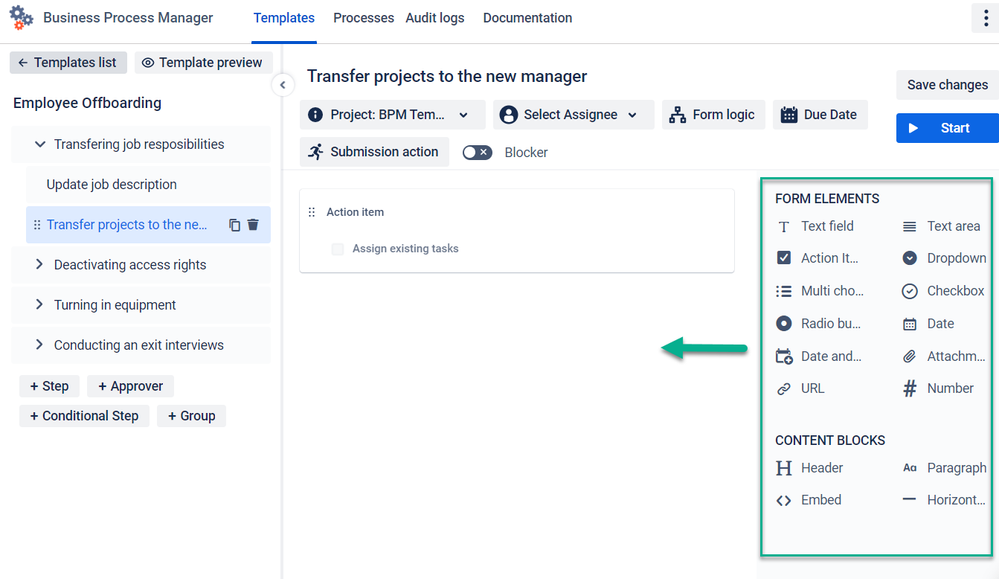Duplicate the Transfer projects step

(234, 225)
